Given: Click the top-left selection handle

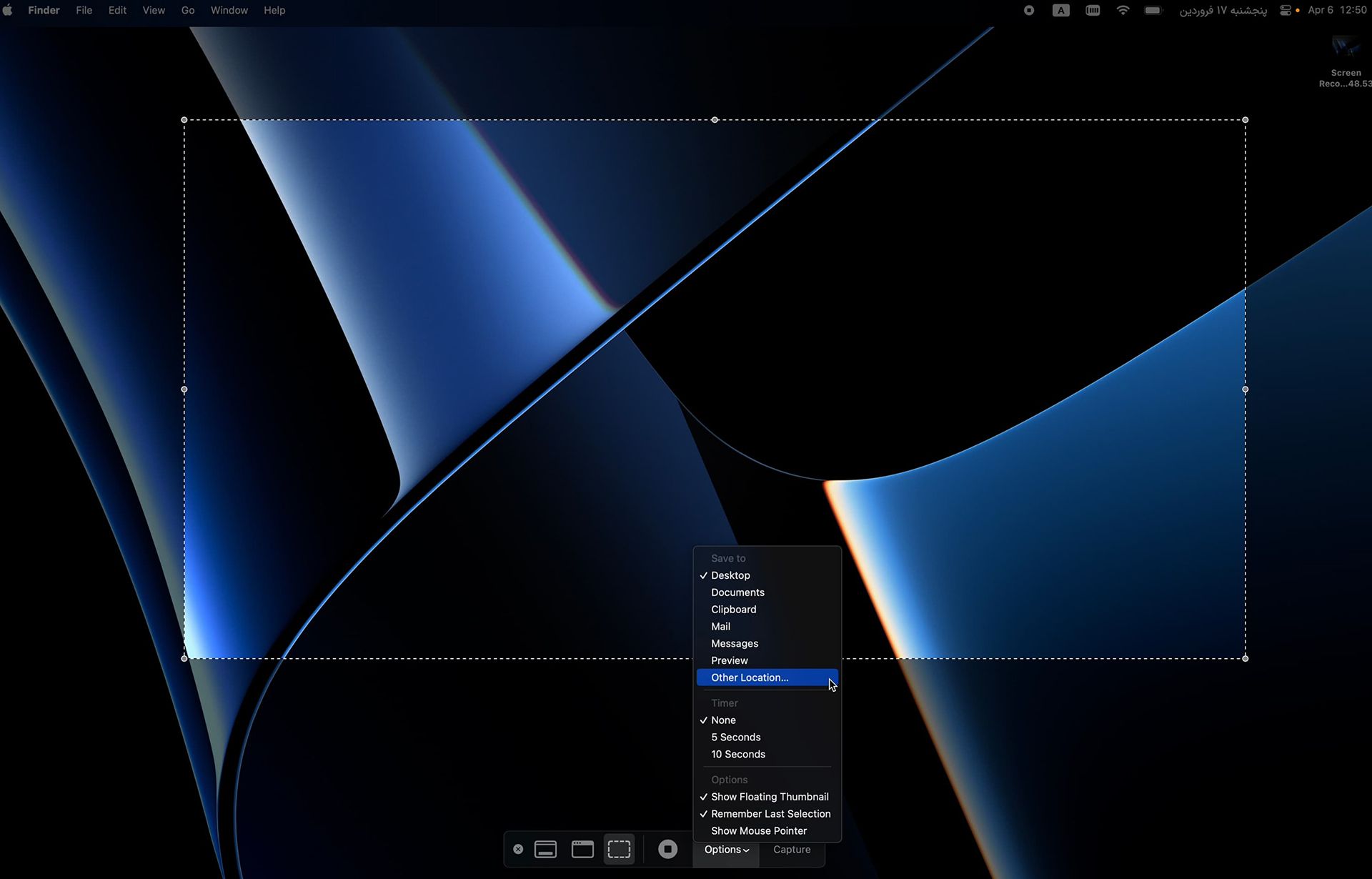Looking at the screenshot, I should (x=184, y=120).
